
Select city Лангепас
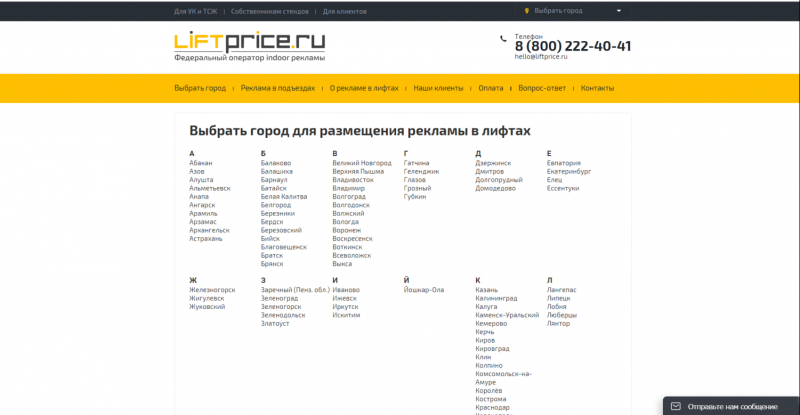(x=562, y=290)
